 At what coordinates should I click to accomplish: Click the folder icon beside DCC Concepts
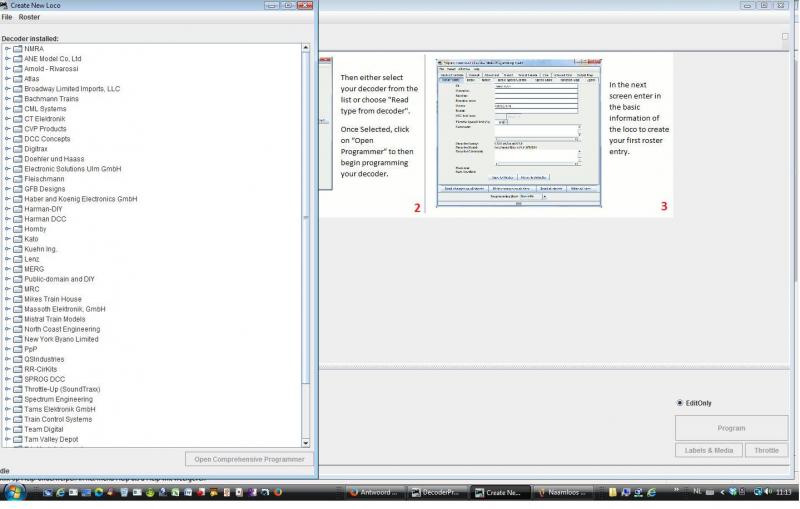(x=18, y=139)
